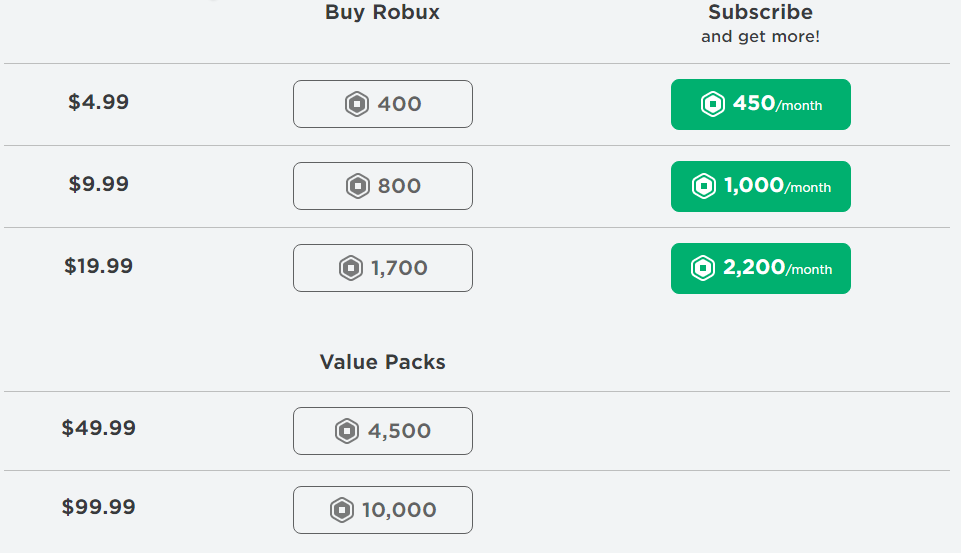Click the Subscribe column heading

coord(760,13)
